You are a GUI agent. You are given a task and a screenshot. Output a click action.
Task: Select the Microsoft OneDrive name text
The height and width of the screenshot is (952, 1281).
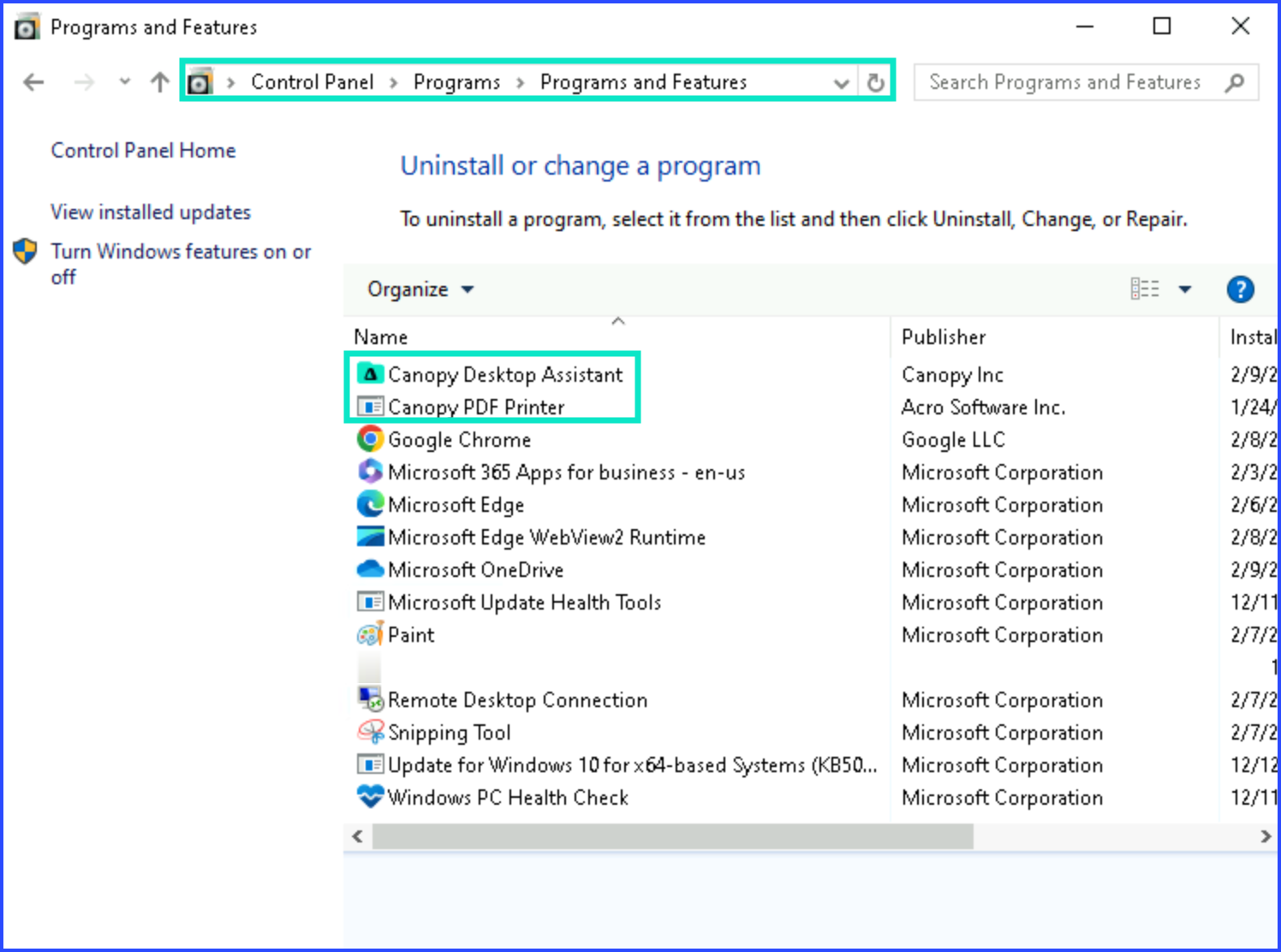coord(475,569)
